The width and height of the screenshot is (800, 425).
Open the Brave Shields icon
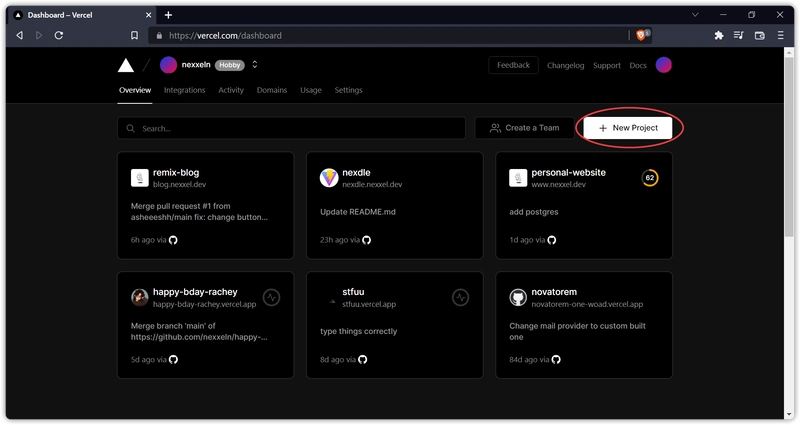coord(642,35)
